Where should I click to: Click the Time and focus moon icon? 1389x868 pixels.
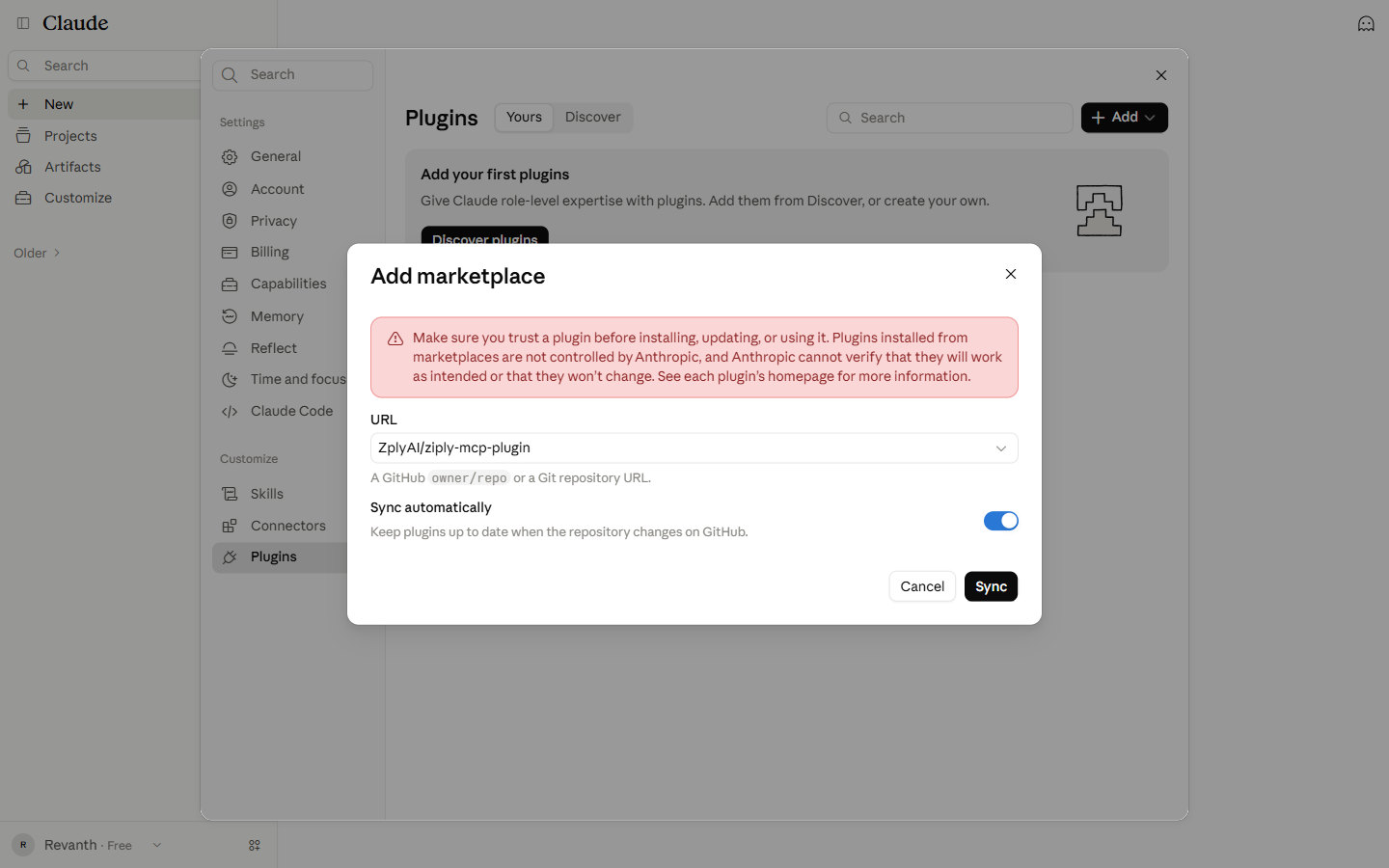click(x=230, y=380)
